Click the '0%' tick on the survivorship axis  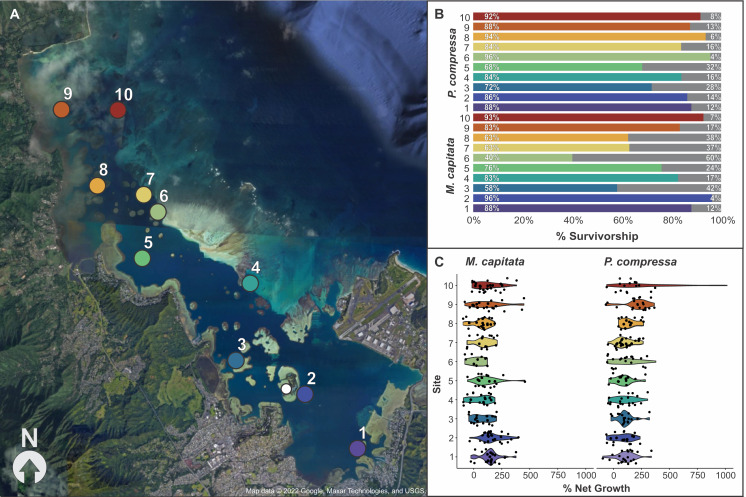pos(474,220)
